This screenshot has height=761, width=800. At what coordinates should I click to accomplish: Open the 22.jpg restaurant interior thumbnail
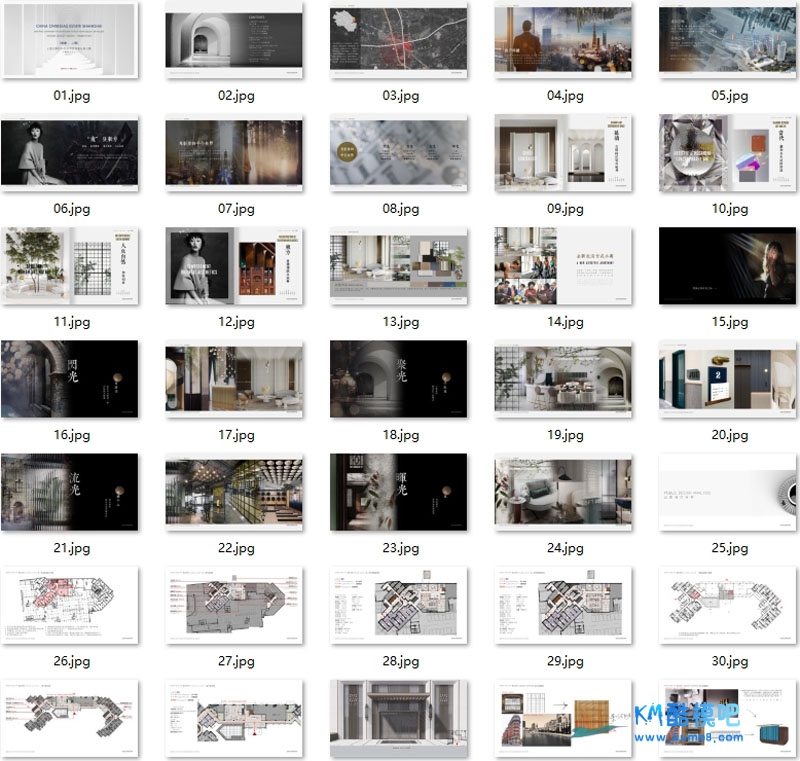(234, 493)
